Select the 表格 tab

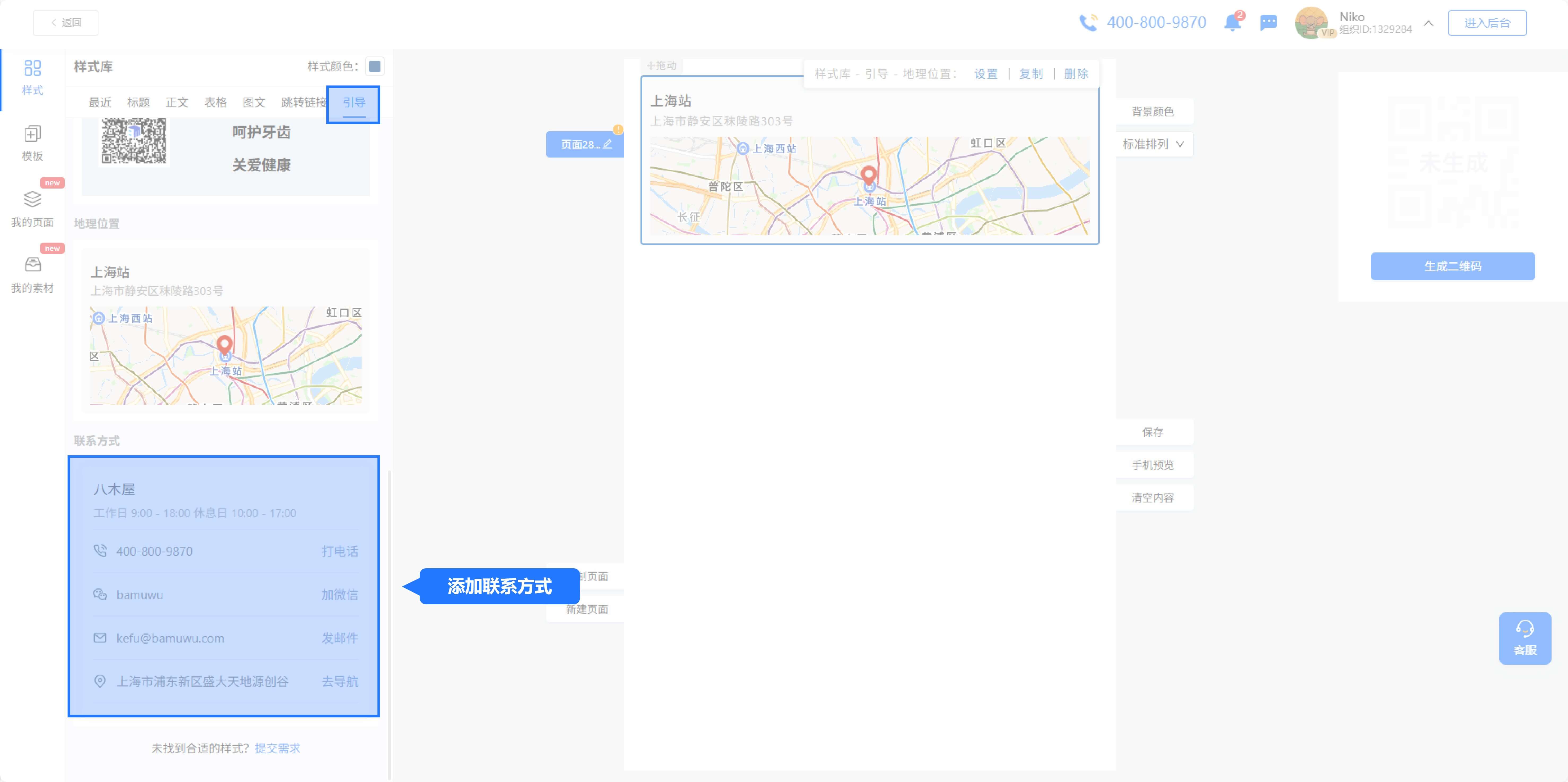[215, 102]
